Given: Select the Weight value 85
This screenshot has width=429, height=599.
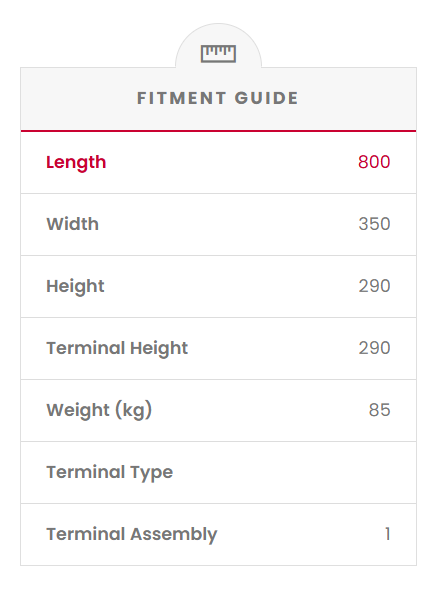Looking at the screenshot, I should tap(379, 410).
